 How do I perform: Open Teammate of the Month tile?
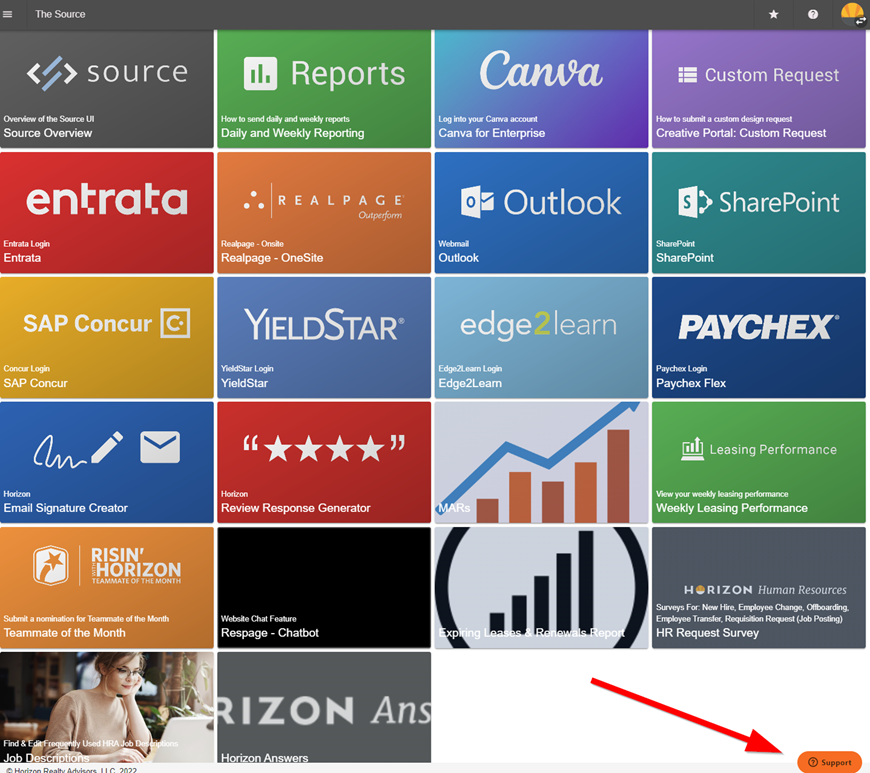pyautogui.click(x=107, y=588)
